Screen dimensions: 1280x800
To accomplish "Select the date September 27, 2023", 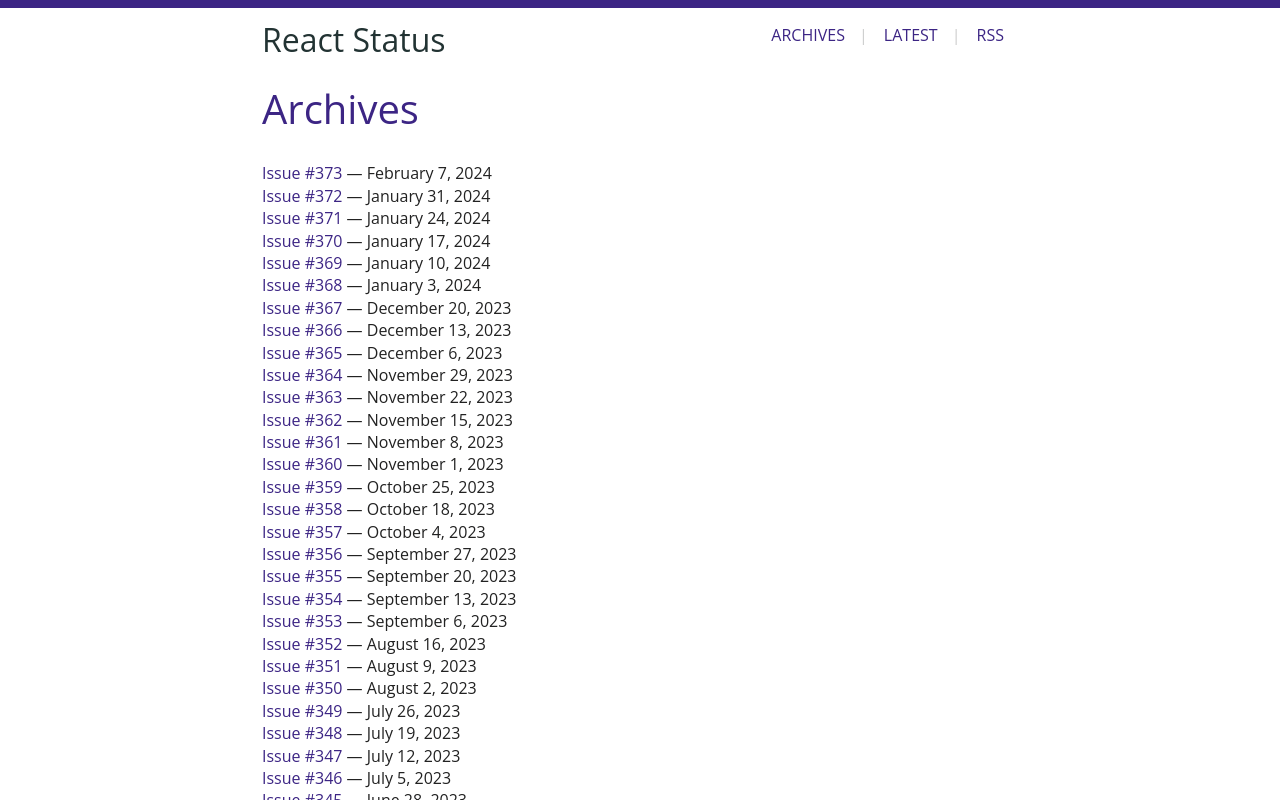I will (x=441, y=554).
